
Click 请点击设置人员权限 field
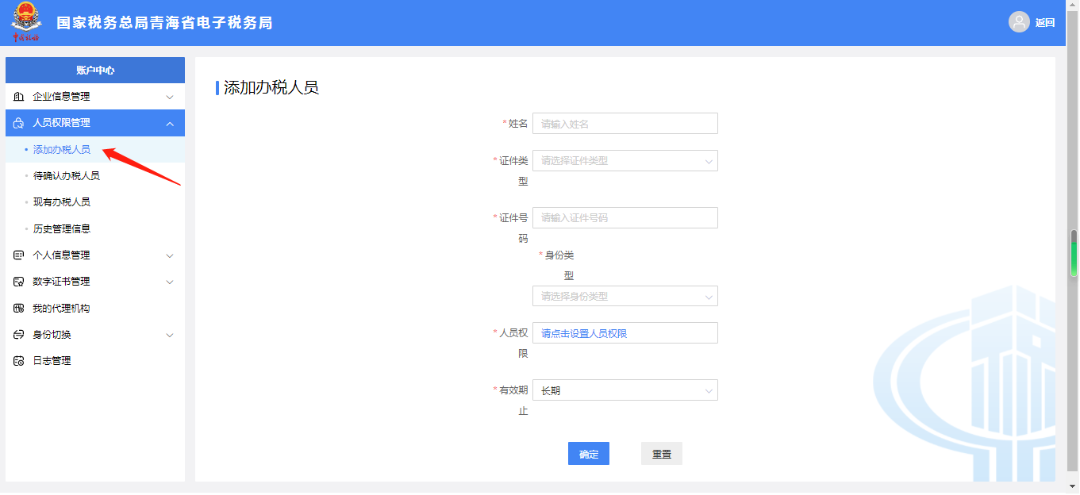[x=625, y=334]
